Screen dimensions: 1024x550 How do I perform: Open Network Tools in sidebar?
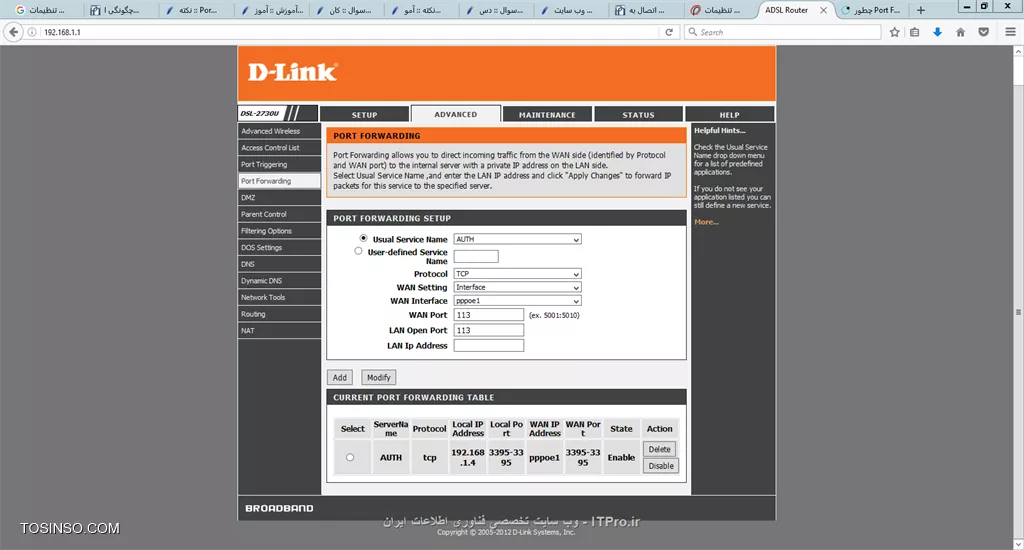(279, 297)
